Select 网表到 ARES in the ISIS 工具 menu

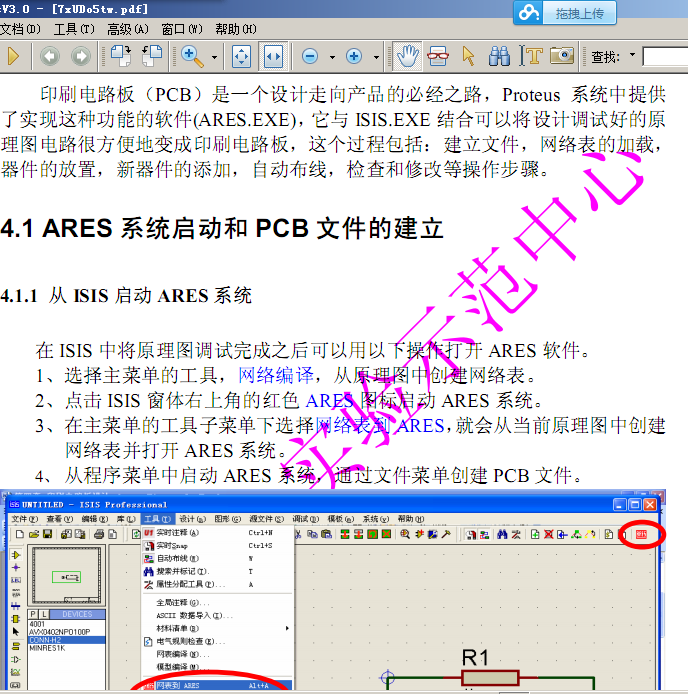pyautogui.click(x=217, y=685)
